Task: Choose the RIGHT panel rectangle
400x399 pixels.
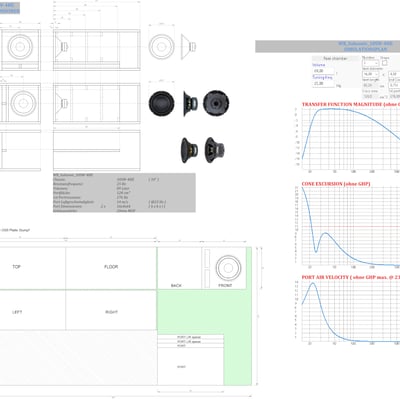Action: tap(111, 310)
